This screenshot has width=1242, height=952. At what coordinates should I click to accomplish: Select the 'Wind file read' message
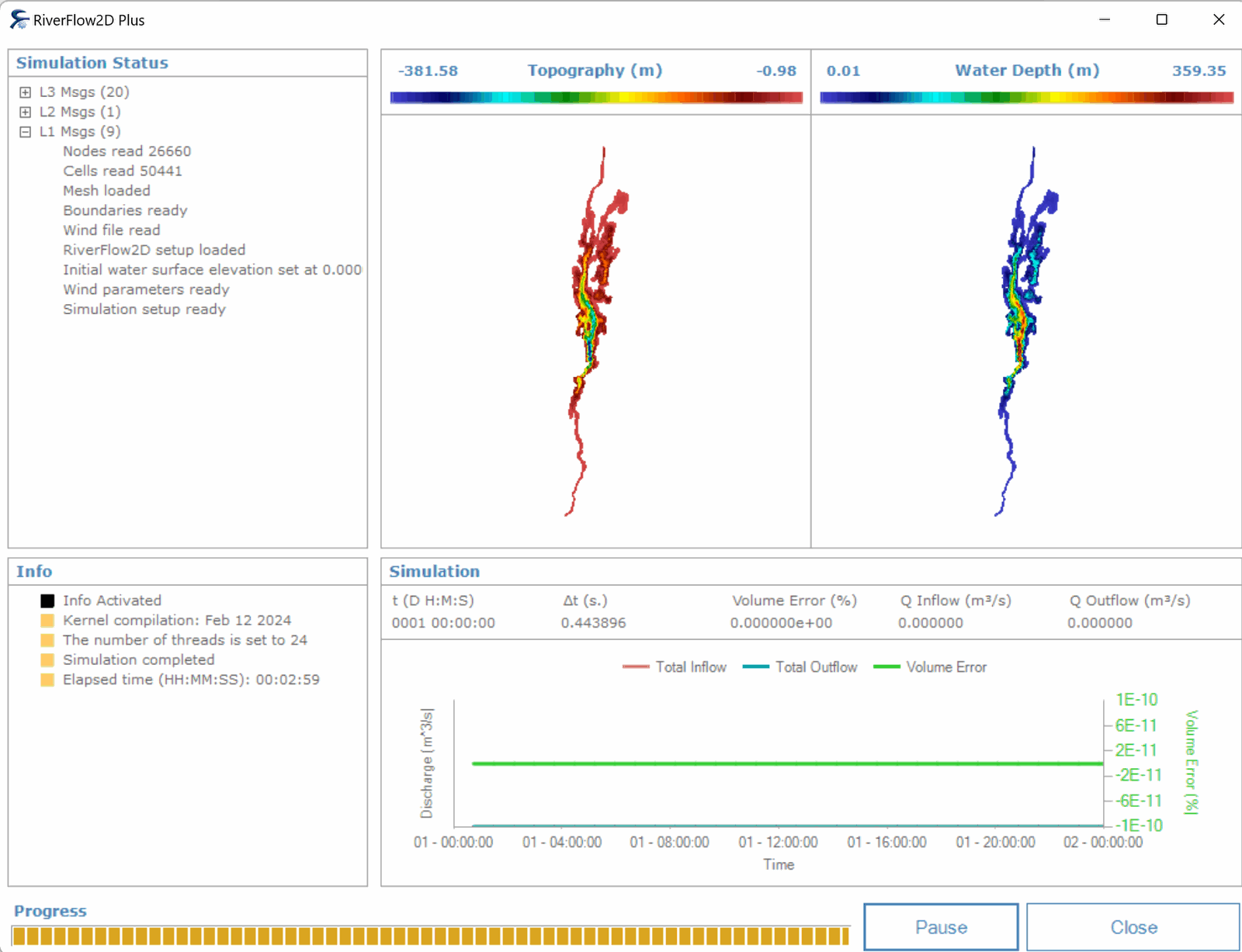(111, 230)
